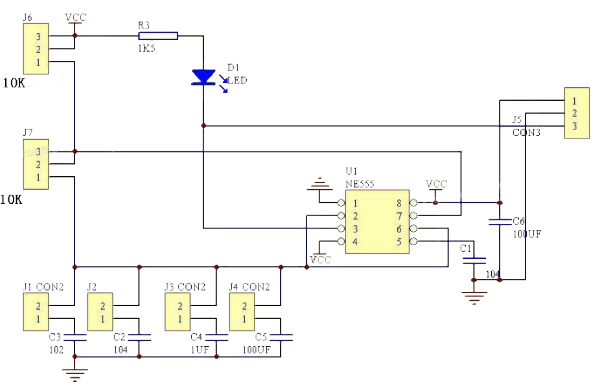Viewport: 600px width, 387px height.
Task: Click the J3 CON2 connector block
Action: 178,312
